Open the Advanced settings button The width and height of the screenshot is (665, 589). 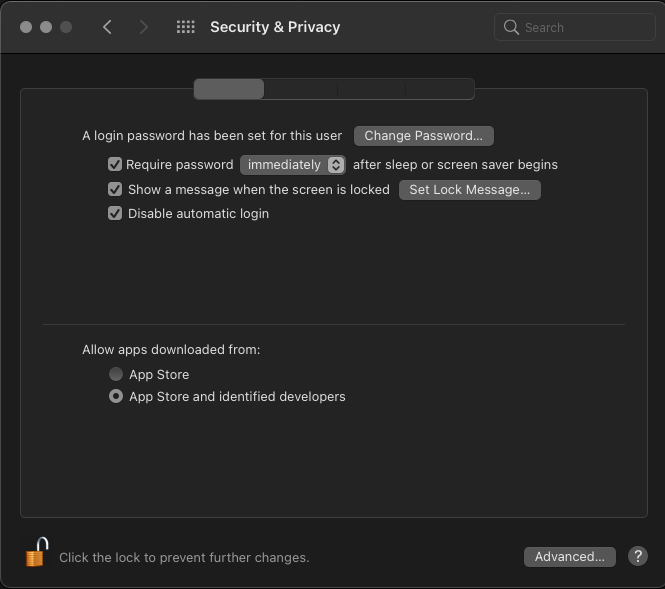pos(569,556)
